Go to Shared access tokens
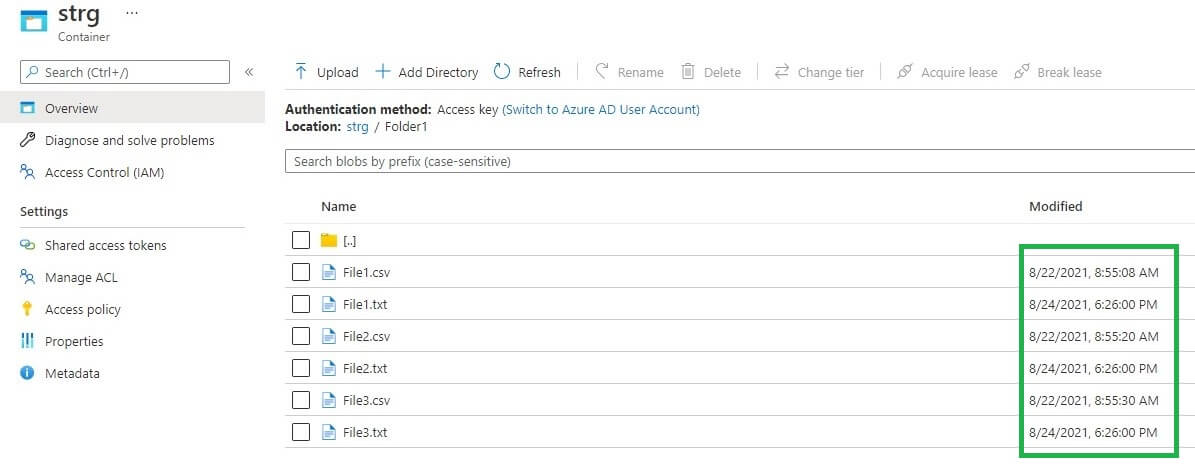The image size is (1195, 466). click(x=105, y=245)
